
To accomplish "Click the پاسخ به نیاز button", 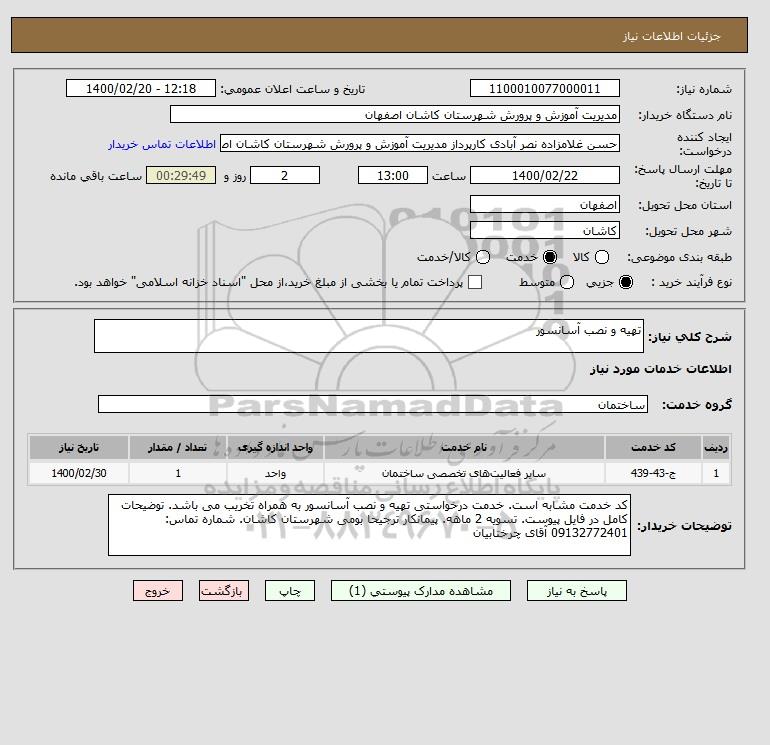I will (577, 591).
